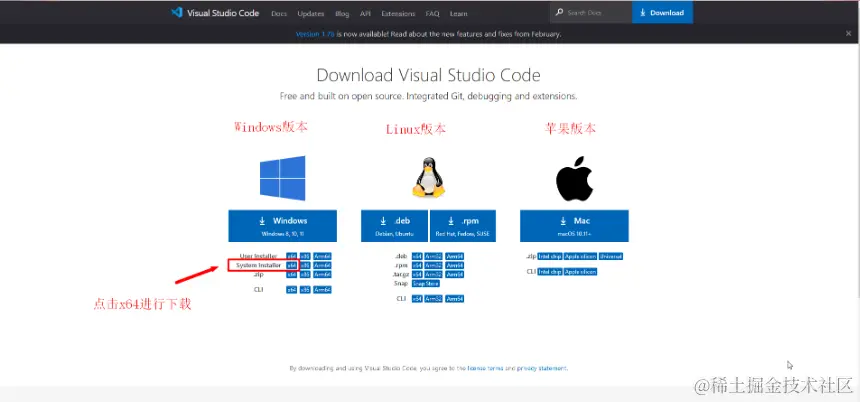Download System Installer Arm64

[x=322, y=265]
